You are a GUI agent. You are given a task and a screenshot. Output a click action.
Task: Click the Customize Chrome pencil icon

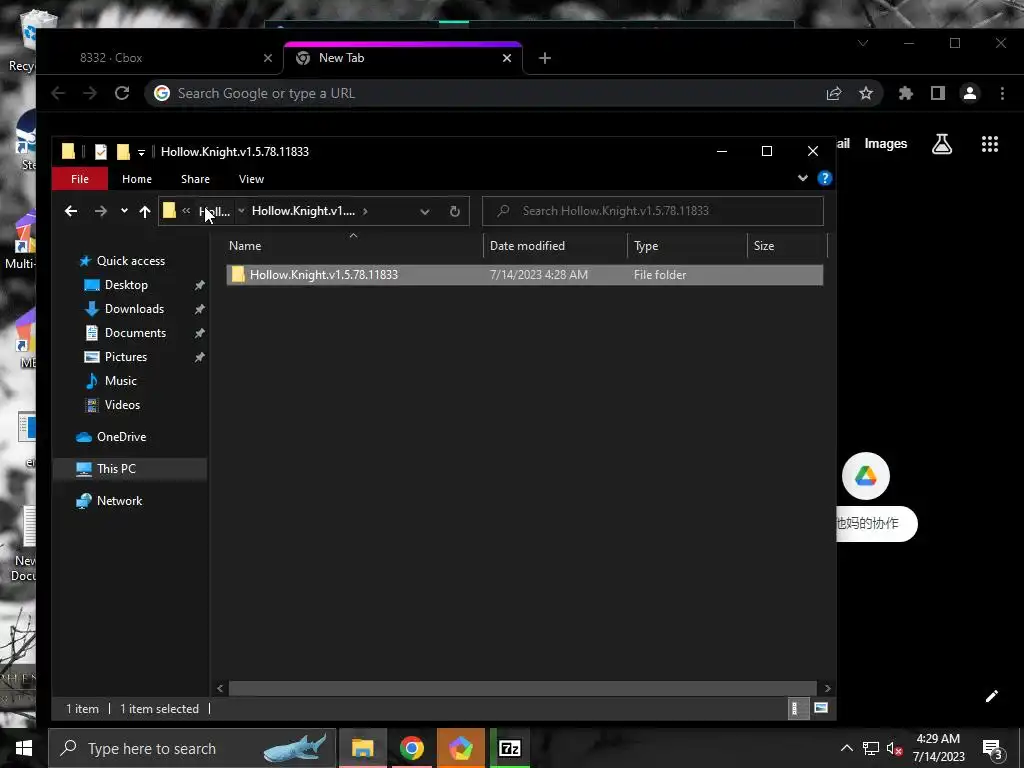point(991,696)
